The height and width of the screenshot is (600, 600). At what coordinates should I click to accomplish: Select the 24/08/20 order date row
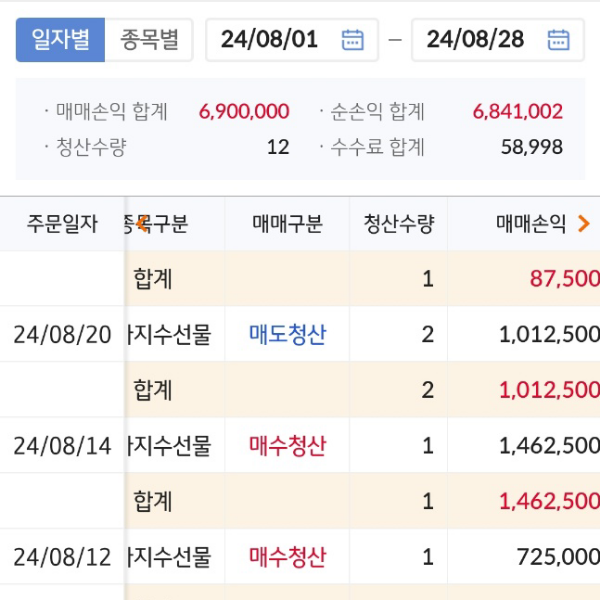(62, 334)
